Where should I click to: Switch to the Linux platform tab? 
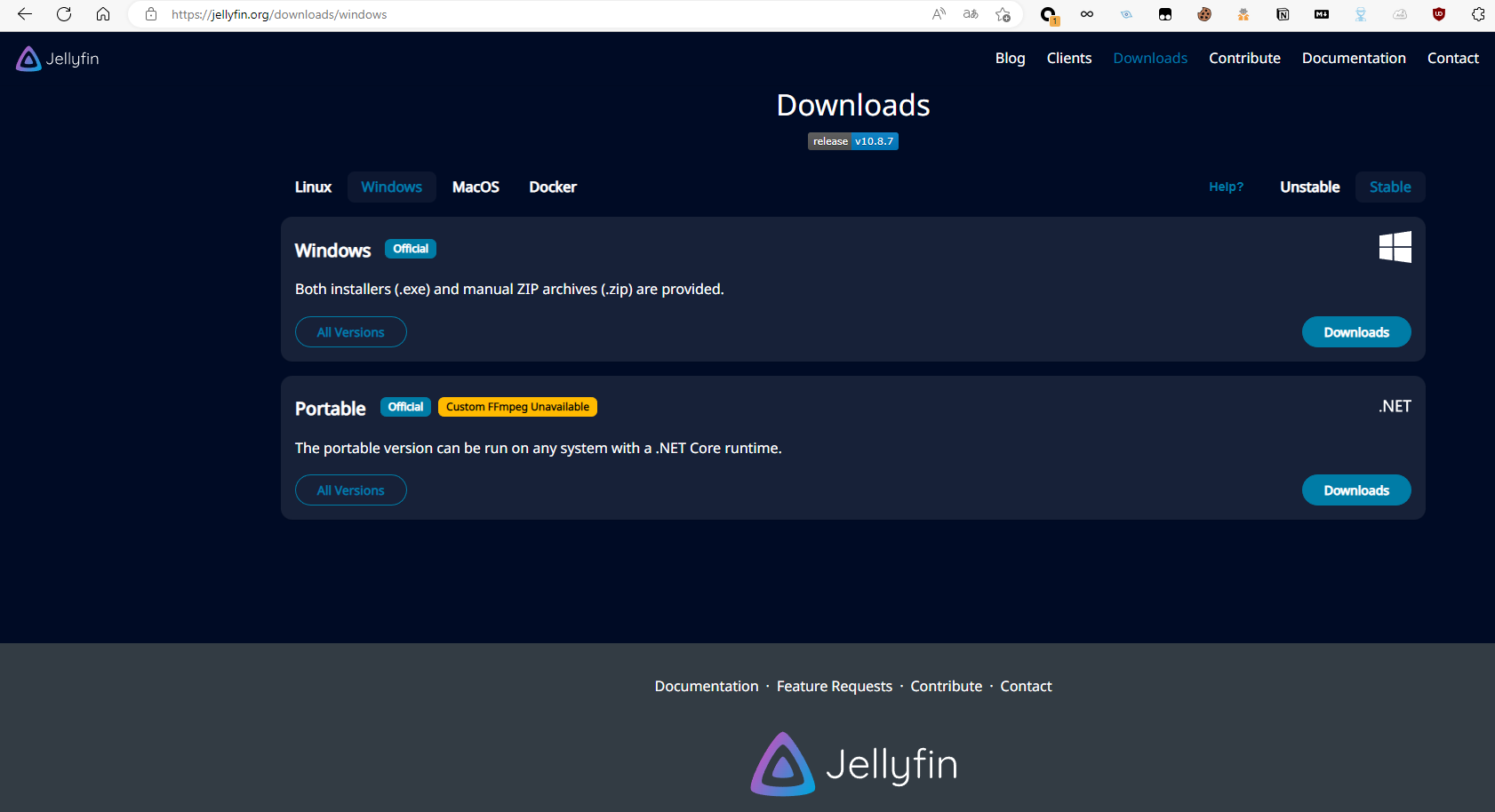[313, 187]
